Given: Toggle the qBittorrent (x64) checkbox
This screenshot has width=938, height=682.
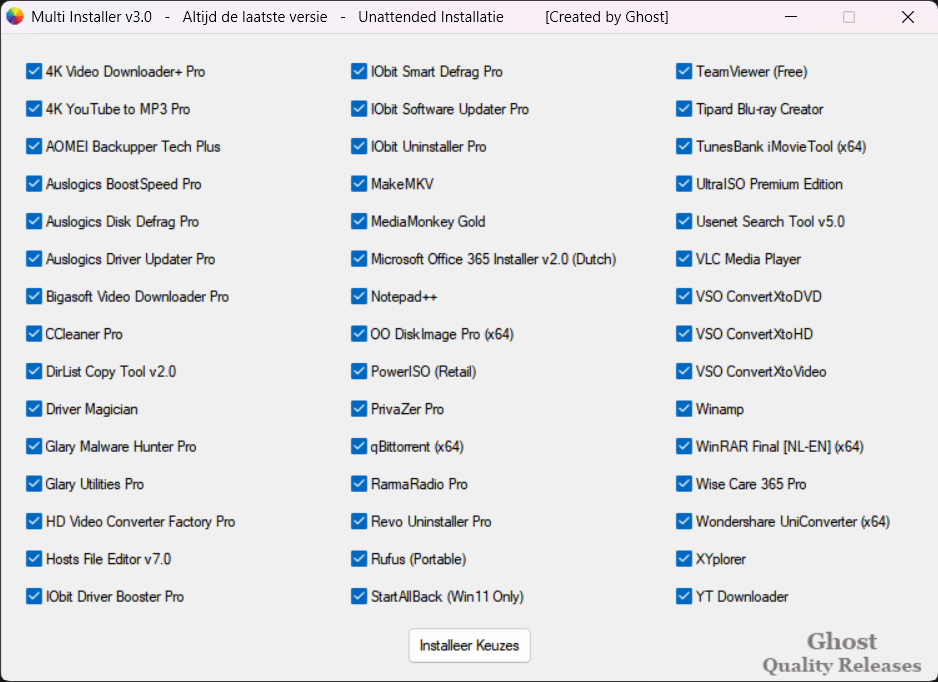Looking at the screenshot, I should (x=359, y=446).
